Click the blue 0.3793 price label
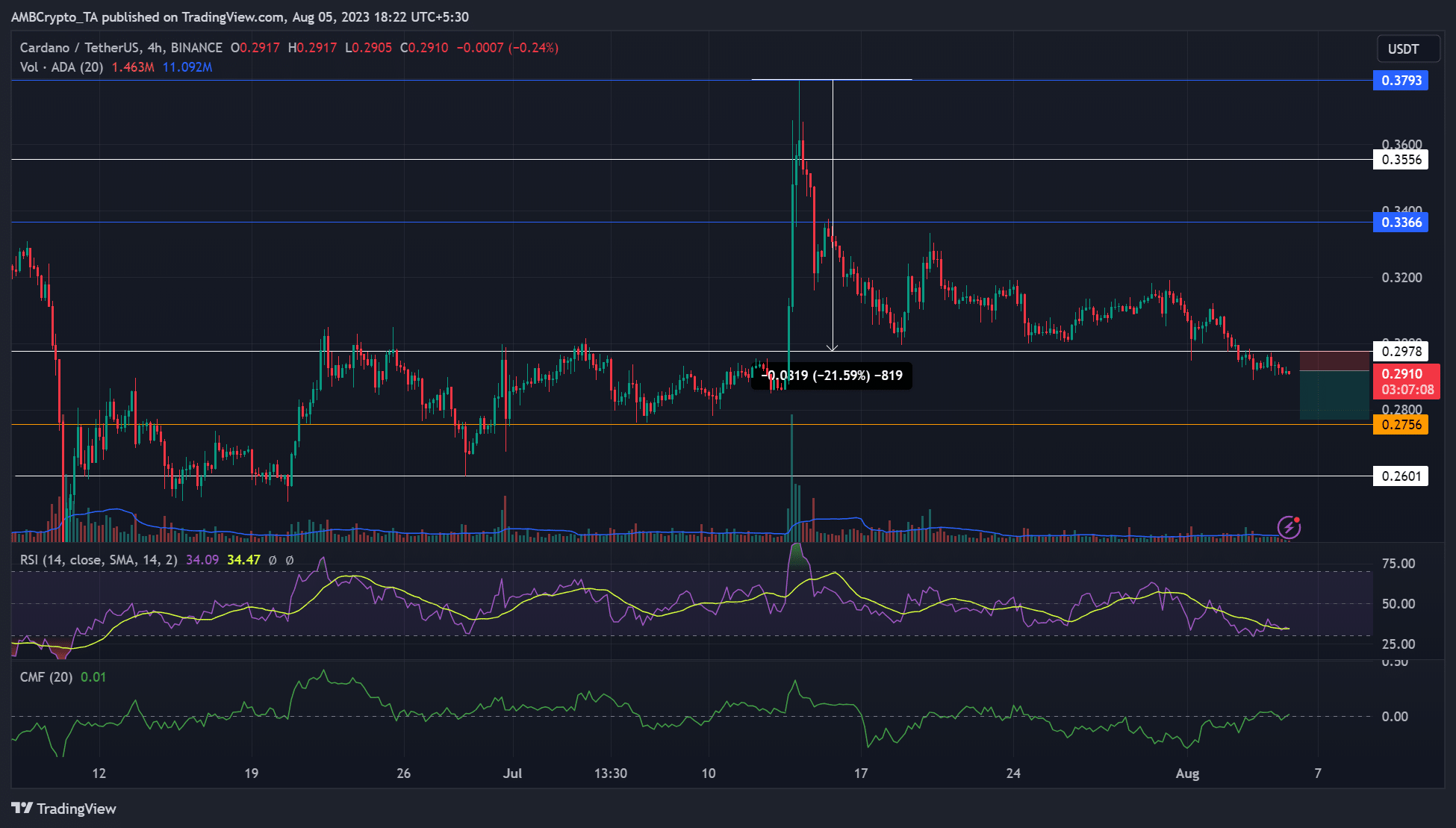This screenshot has width=1456, height=828. pos(1401,81)
